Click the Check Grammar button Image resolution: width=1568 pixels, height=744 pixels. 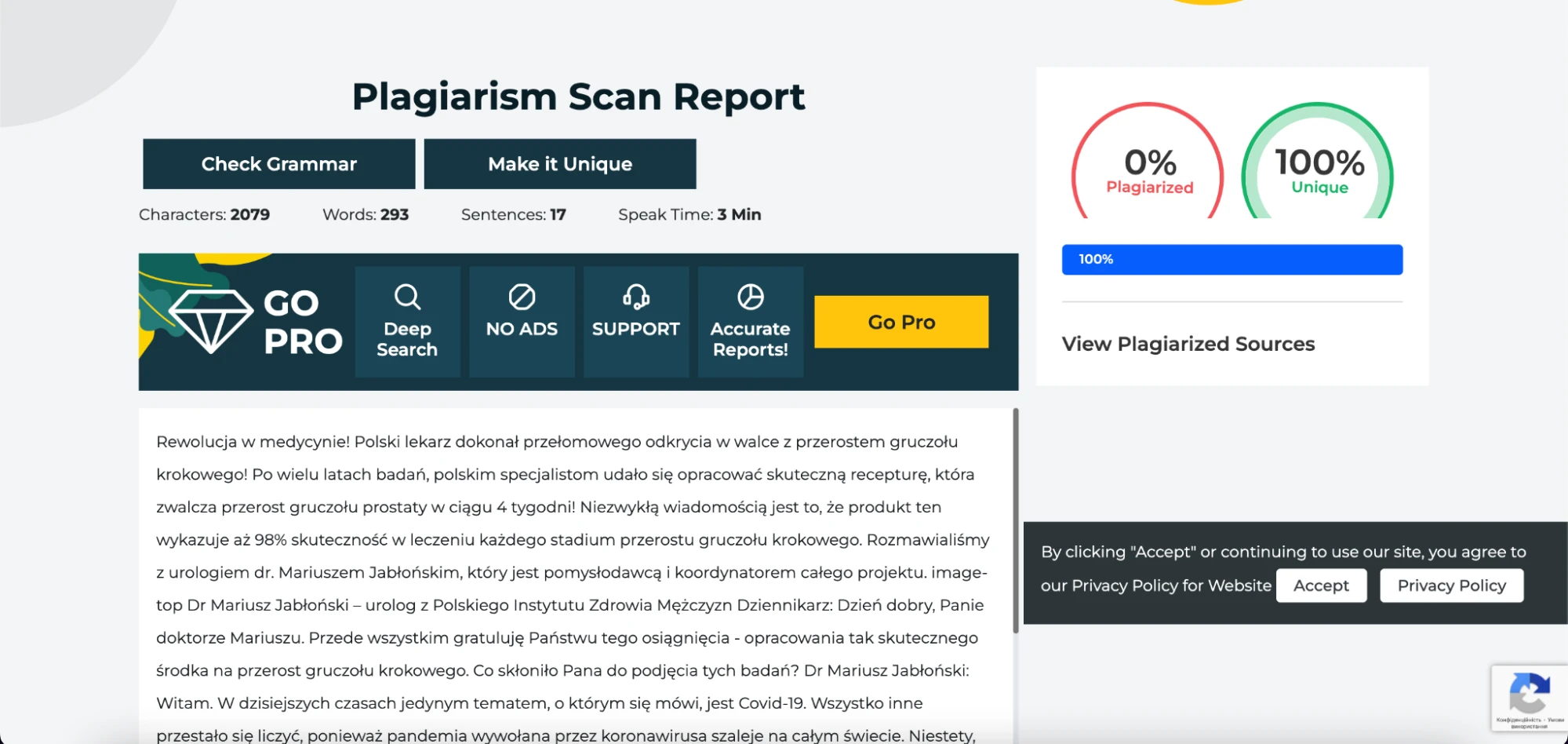click(x=278, y=164)
